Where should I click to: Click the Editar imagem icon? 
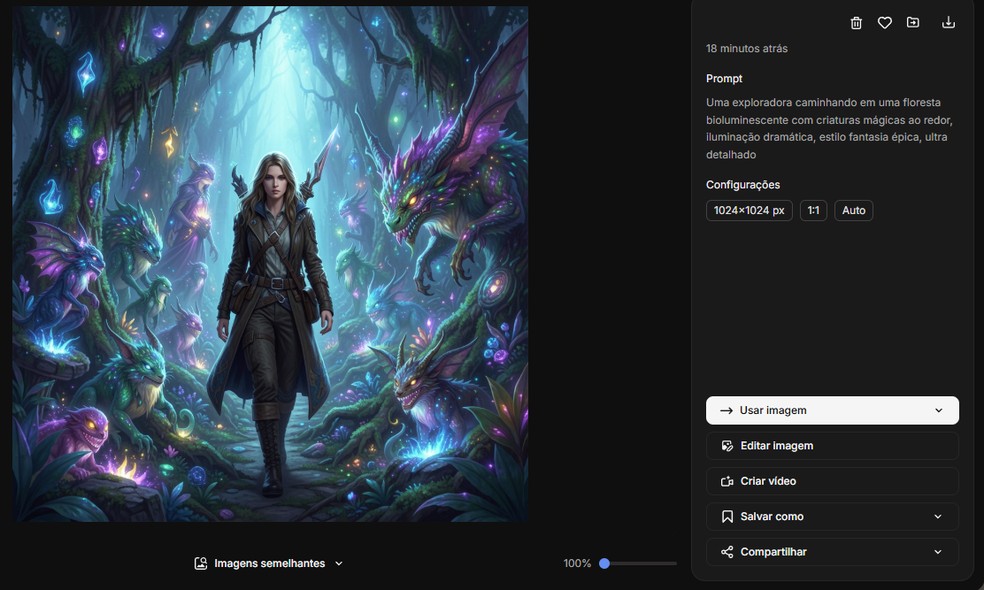pyautogui.click(x=727, y=446)
